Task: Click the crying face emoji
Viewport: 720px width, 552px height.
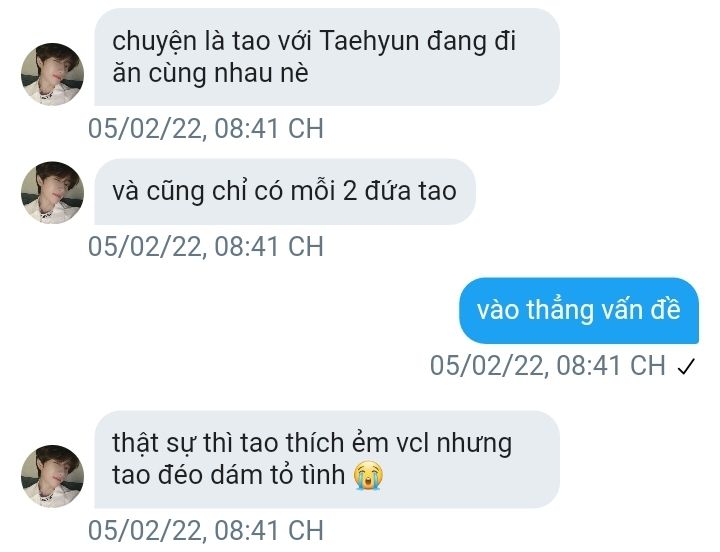Action: [368, 476]
